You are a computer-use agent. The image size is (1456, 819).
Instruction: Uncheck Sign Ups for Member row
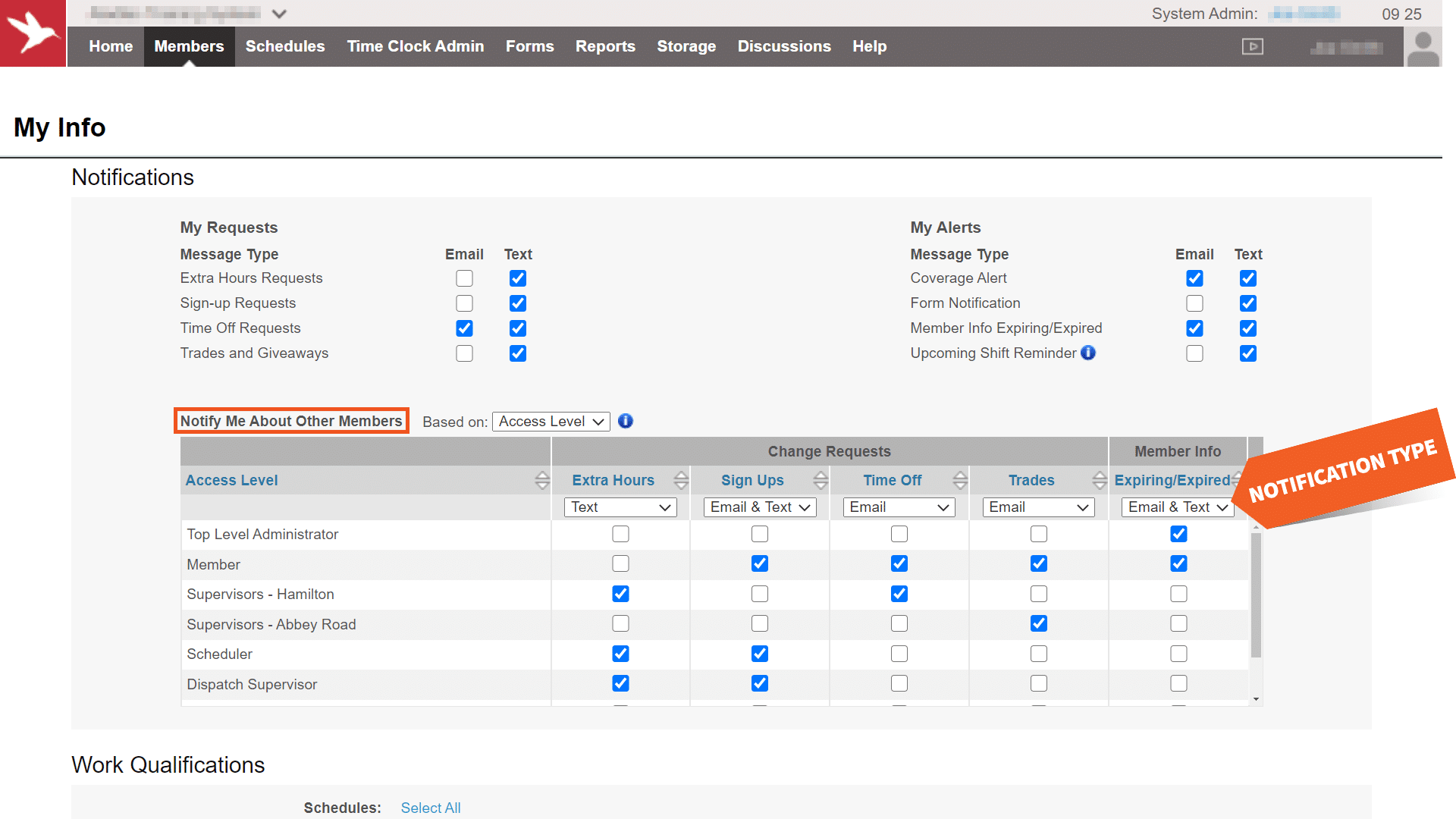point(760,563)
